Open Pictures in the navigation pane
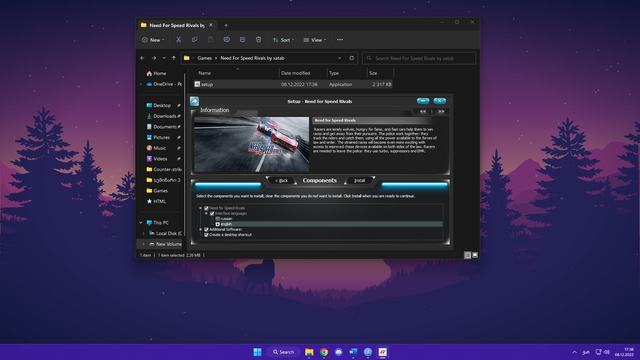Viewport: 640px width, 360px height. pos(163,137)
